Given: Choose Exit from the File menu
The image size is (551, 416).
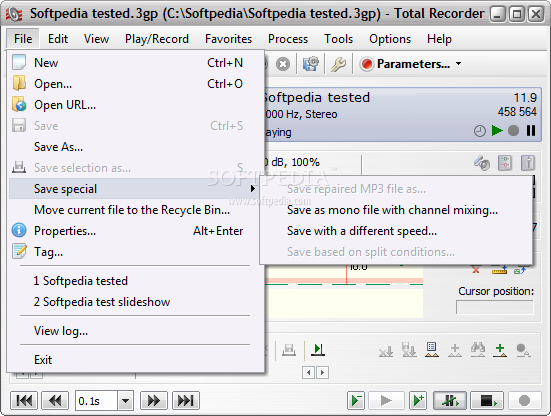Looking at the screenshot, I should pos(135,359).
